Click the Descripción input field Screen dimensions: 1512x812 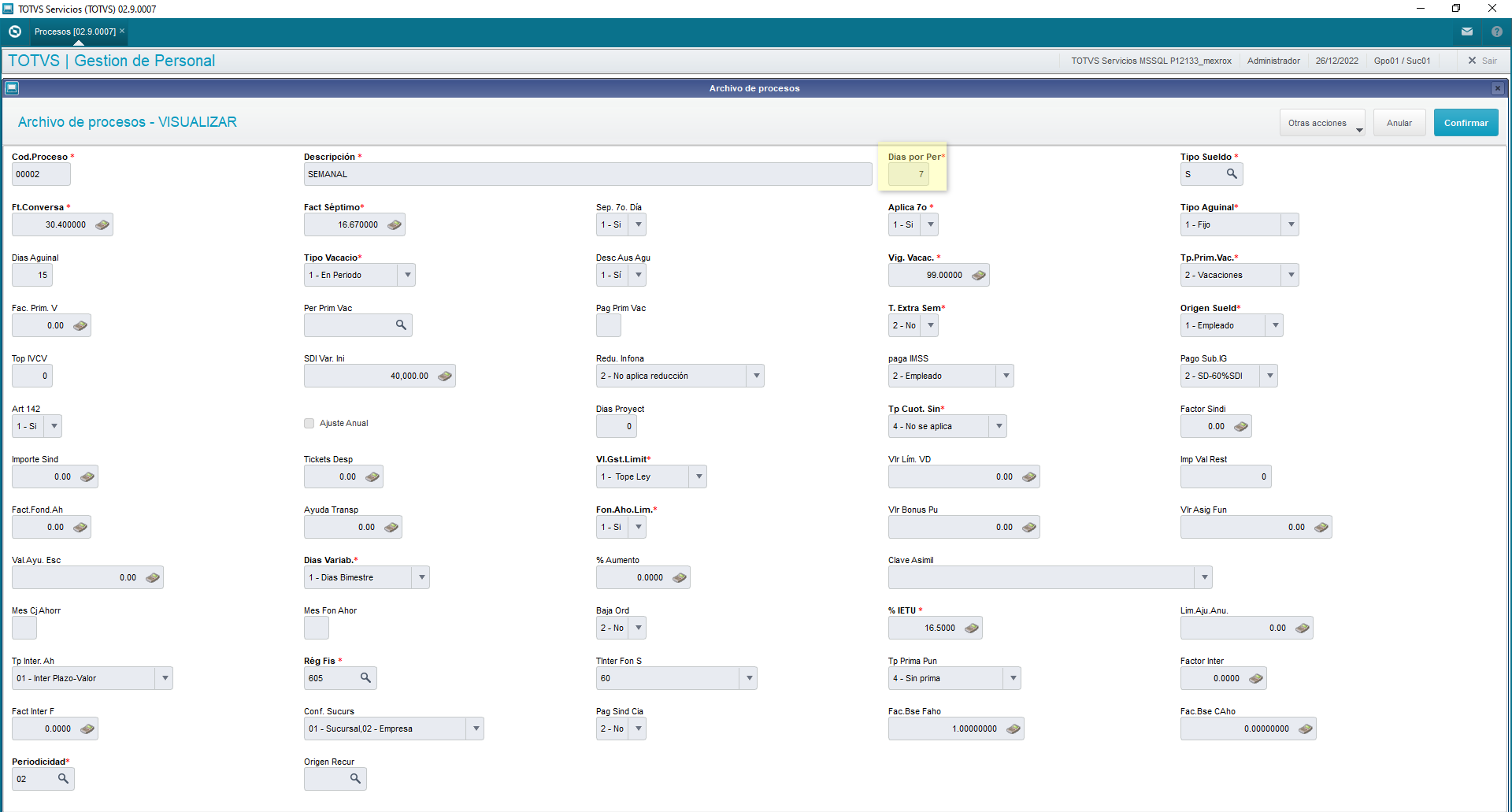coord(587,174)
